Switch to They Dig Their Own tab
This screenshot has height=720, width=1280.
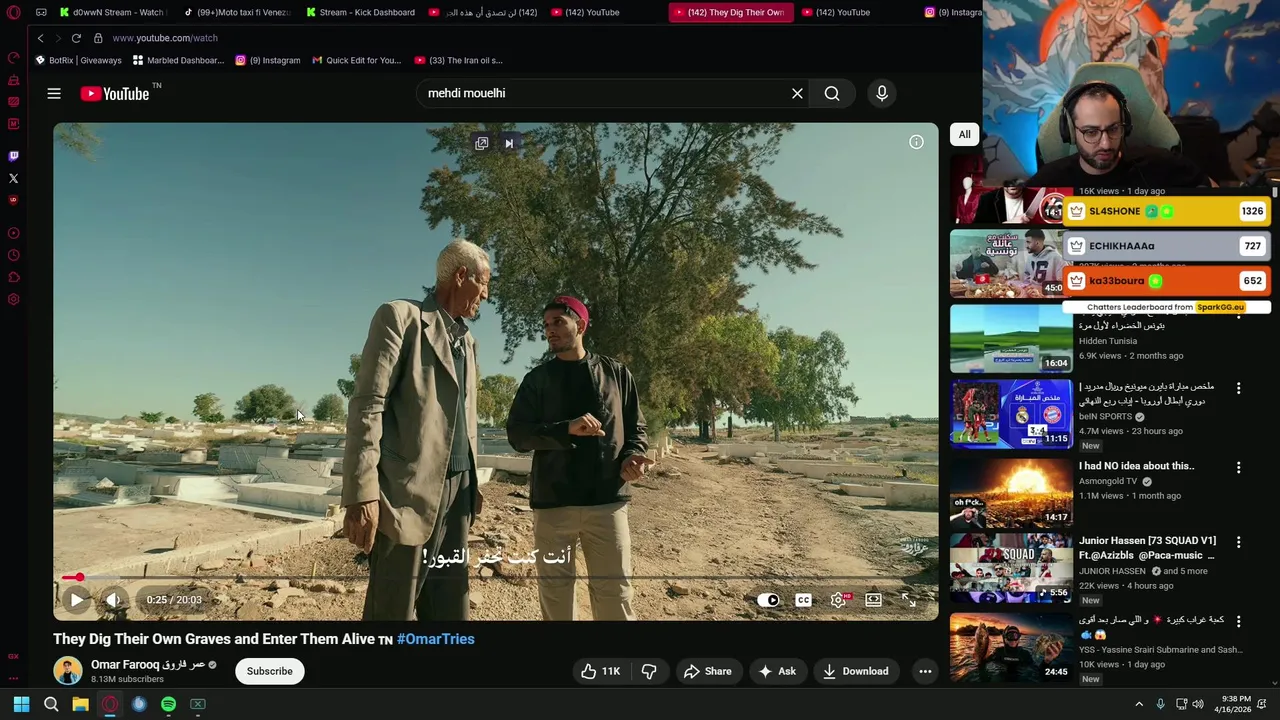point(733,12)
